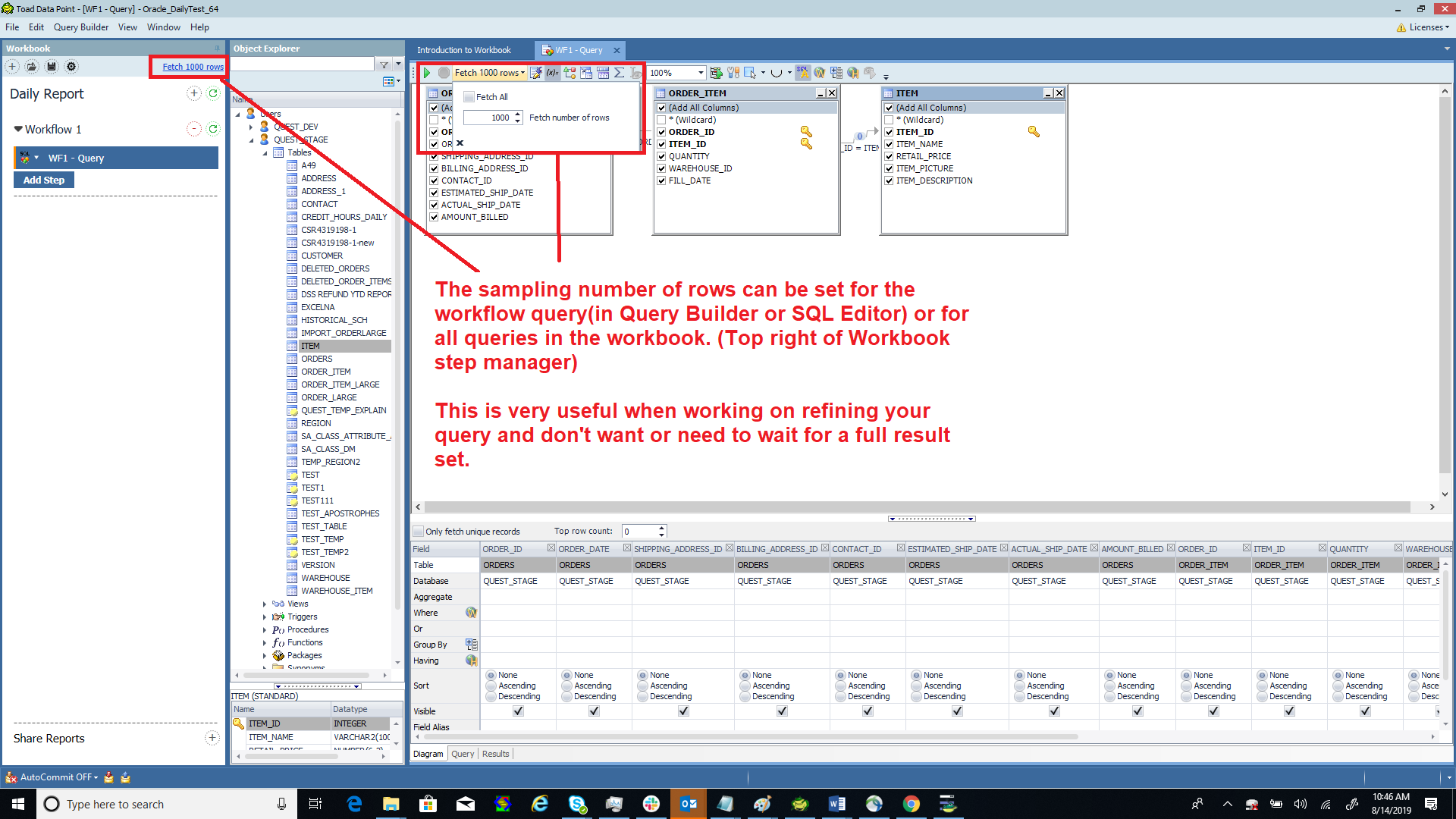Select the ITEM table in object explorer
The image size is (1456, 819).
click(311, 345)
